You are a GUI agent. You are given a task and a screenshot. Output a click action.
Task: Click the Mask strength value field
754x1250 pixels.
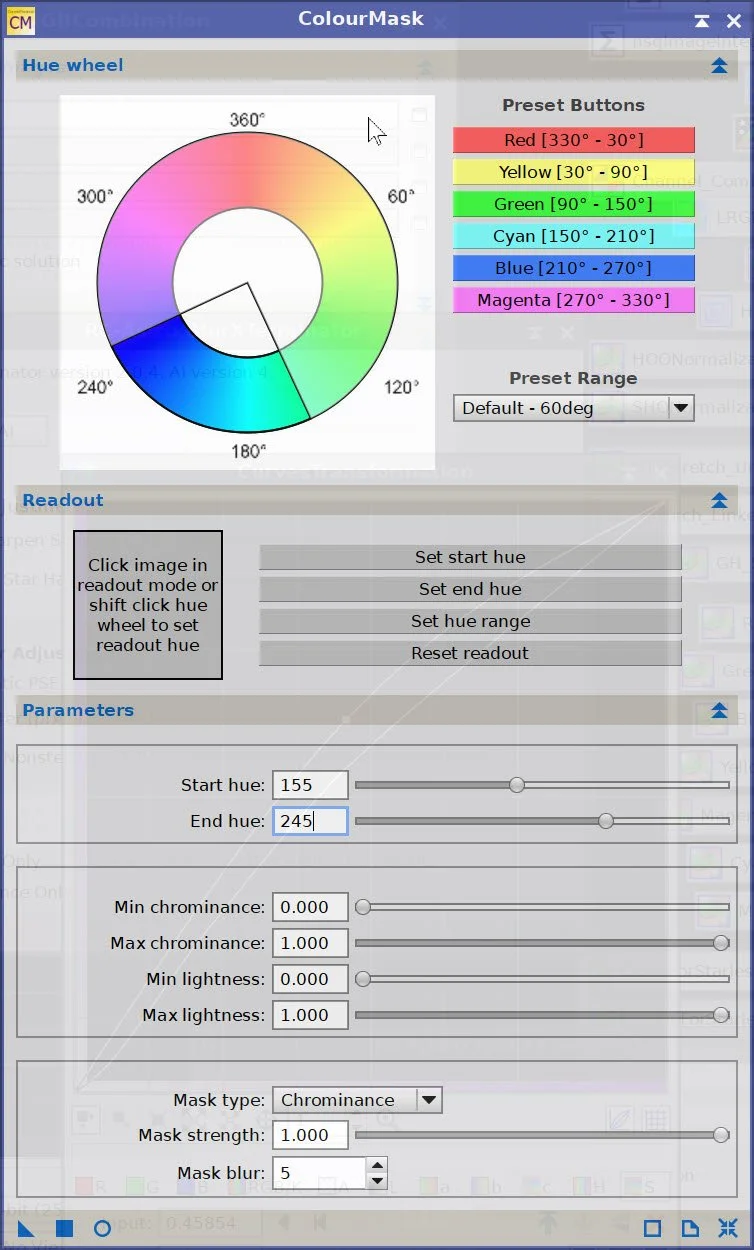tap(310, 1135)
